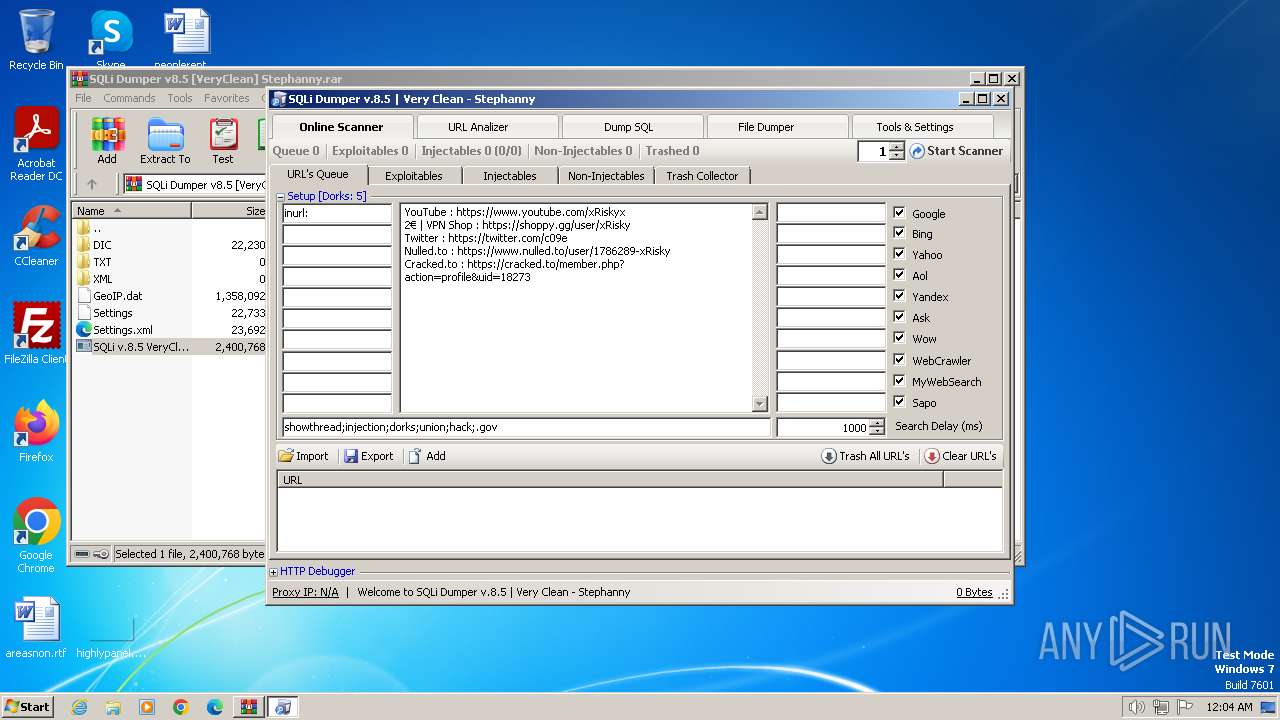Click the Add page icon
This screenshot has width=1280, height=720.
click(x=415, y=456)
